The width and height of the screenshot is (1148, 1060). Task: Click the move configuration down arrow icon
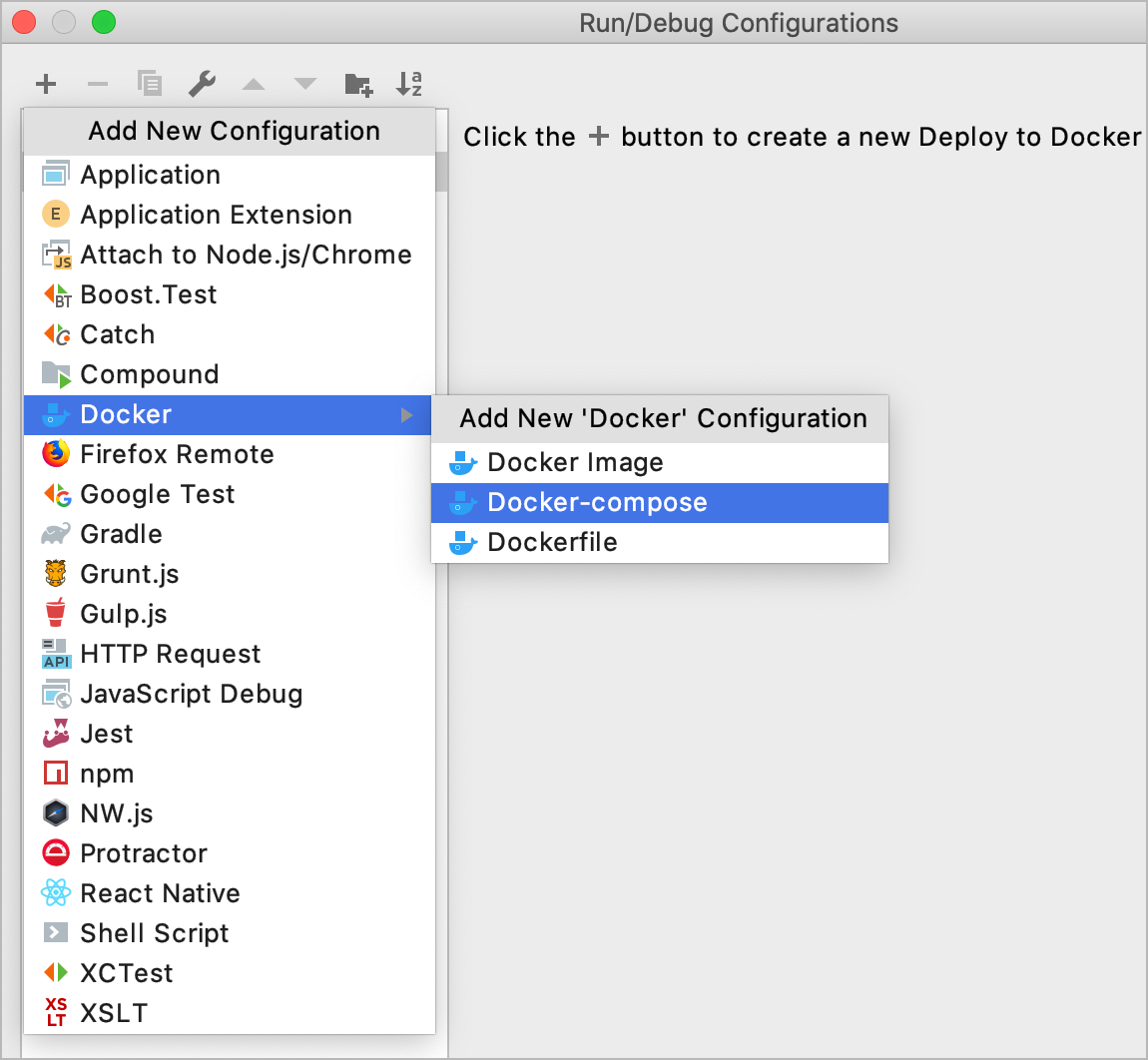point(305,84)
